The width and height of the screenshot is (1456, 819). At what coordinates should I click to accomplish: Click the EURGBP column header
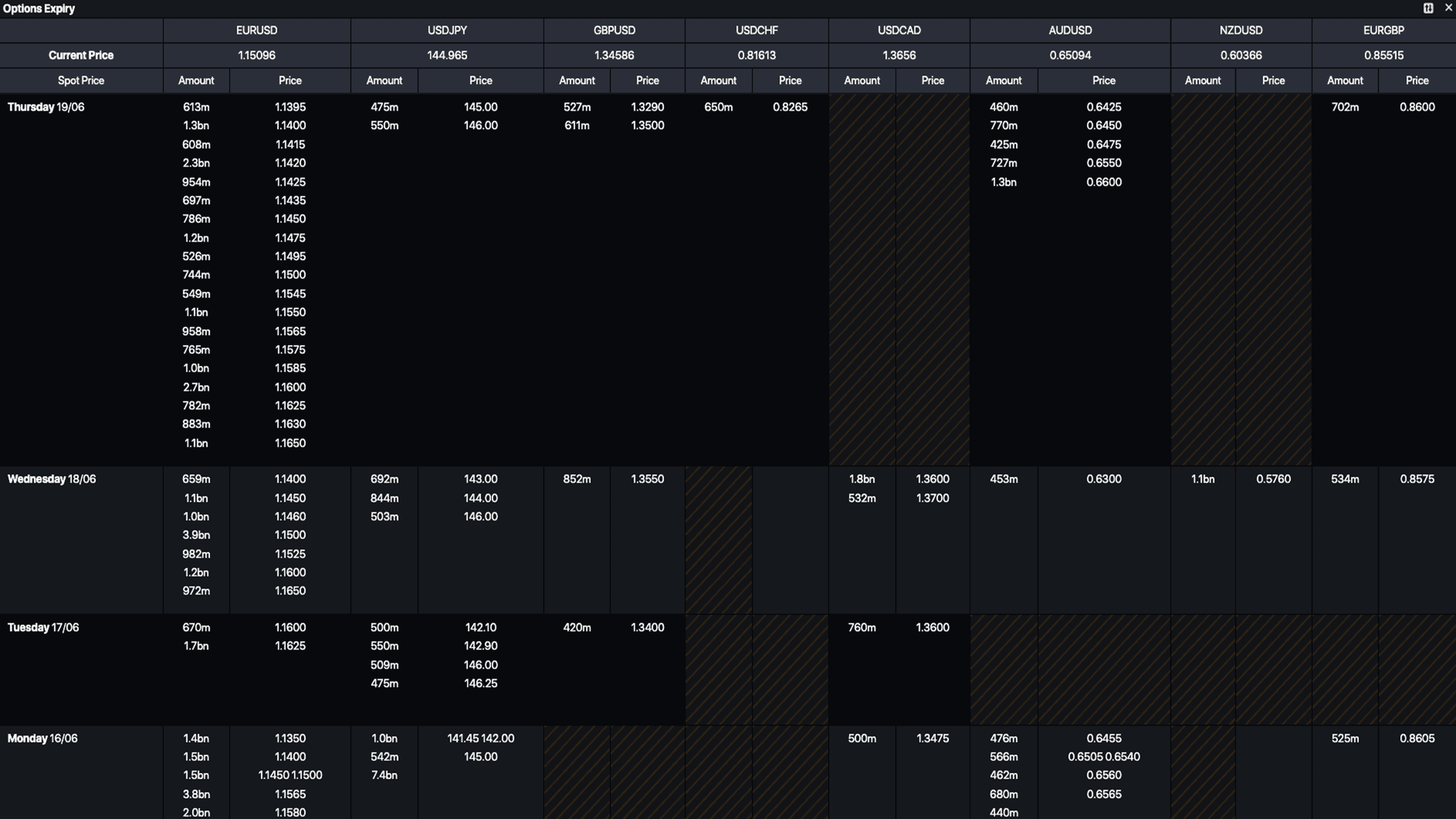coord(1383,30)
